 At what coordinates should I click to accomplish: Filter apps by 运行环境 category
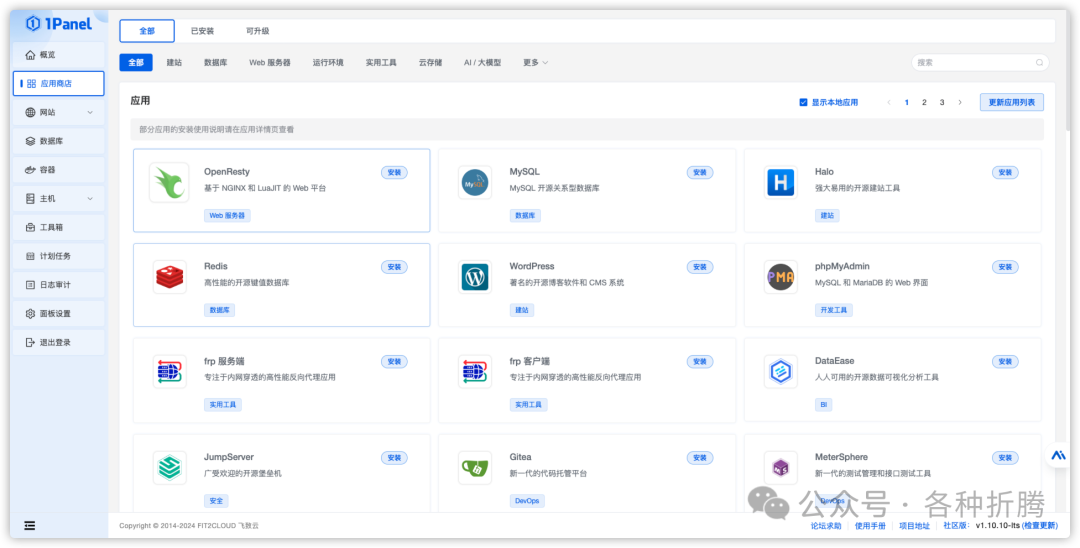click(328, 62)
